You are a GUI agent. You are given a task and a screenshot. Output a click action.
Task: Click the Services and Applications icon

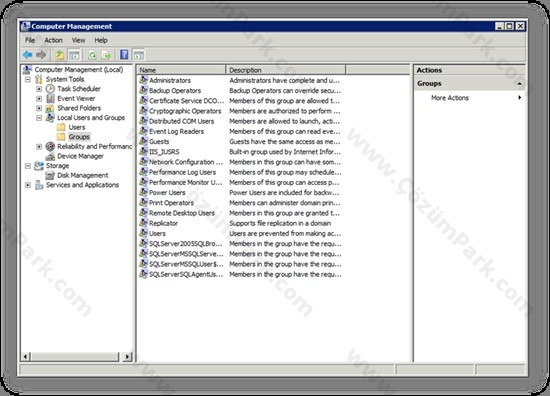click(x=39, y=184)
